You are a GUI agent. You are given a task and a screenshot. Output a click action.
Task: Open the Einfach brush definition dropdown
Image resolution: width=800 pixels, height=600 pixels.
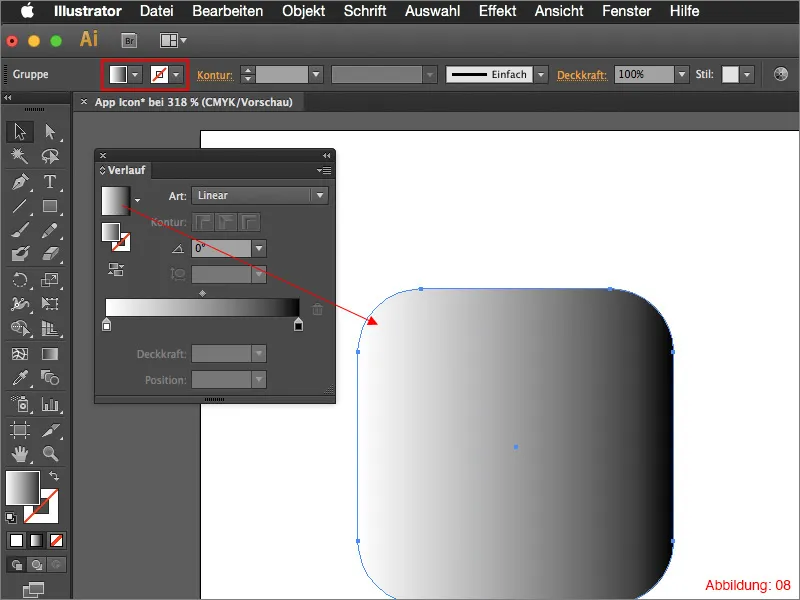[541, 74]
